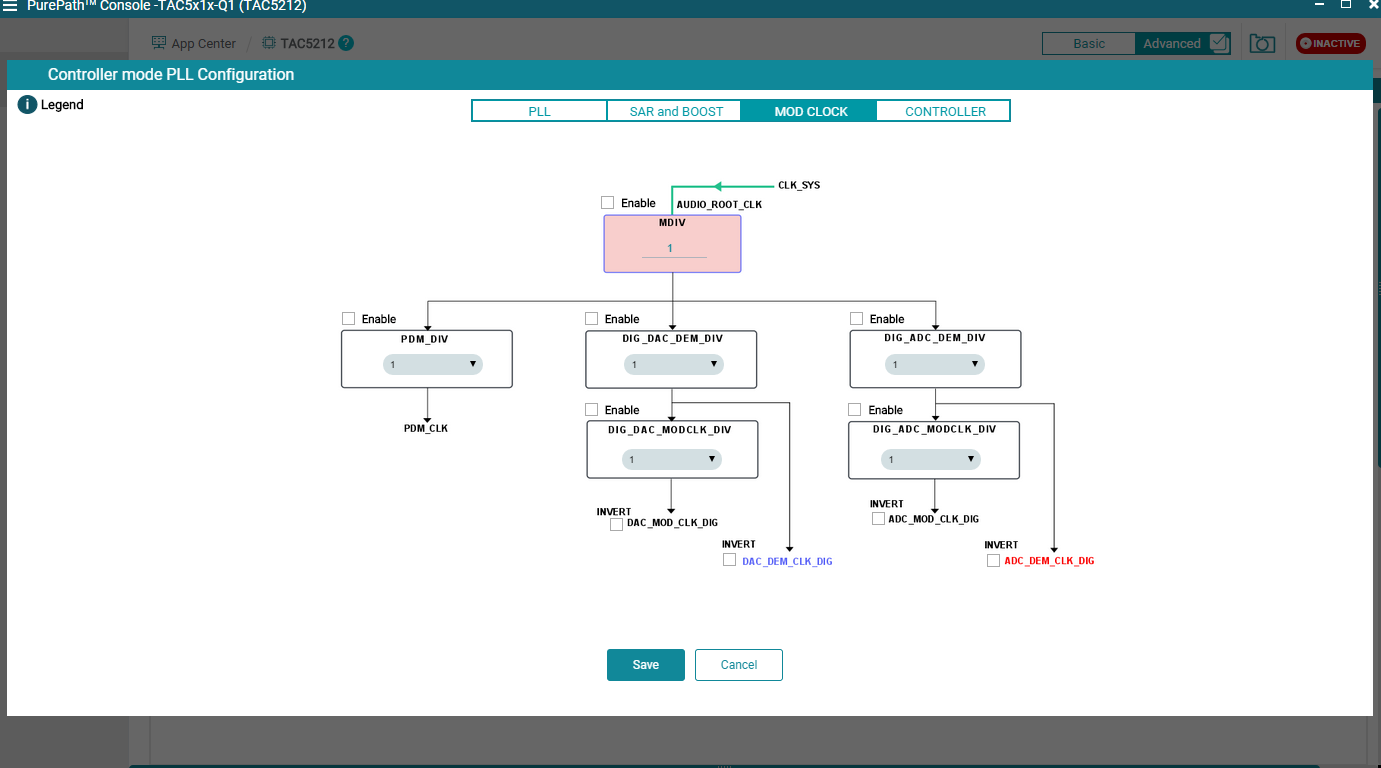Viewport: 1381px width, 768px height.
Task: Open App Center monitor icon
Action: [x=158, y=43]
